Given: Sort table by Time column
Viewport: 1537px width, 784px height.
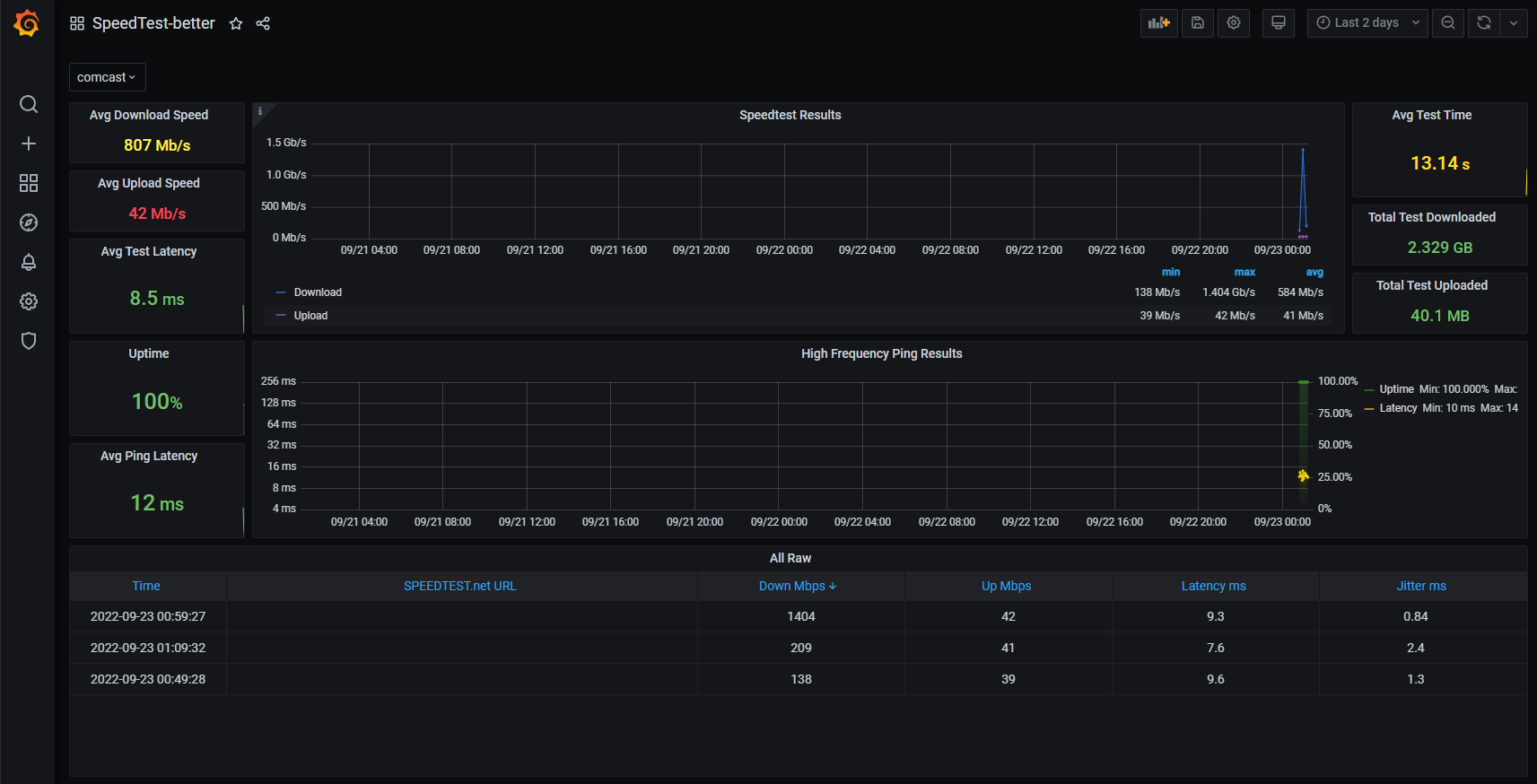Looking at the screenshot, I should (x=146, y=586).
